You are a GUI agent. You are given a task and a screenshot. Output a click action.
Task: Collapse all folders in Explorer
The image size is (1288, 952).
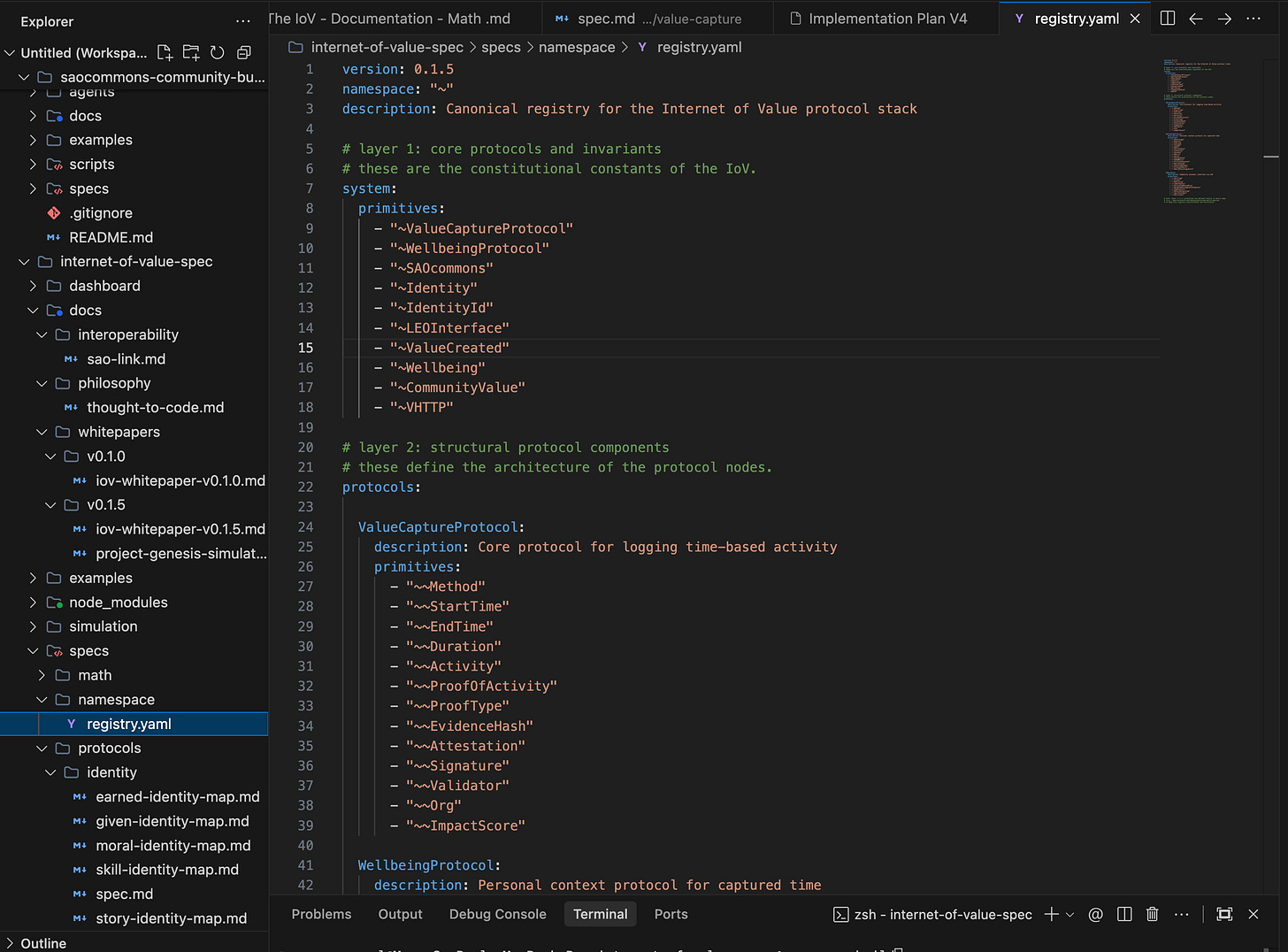coord(244,53)
